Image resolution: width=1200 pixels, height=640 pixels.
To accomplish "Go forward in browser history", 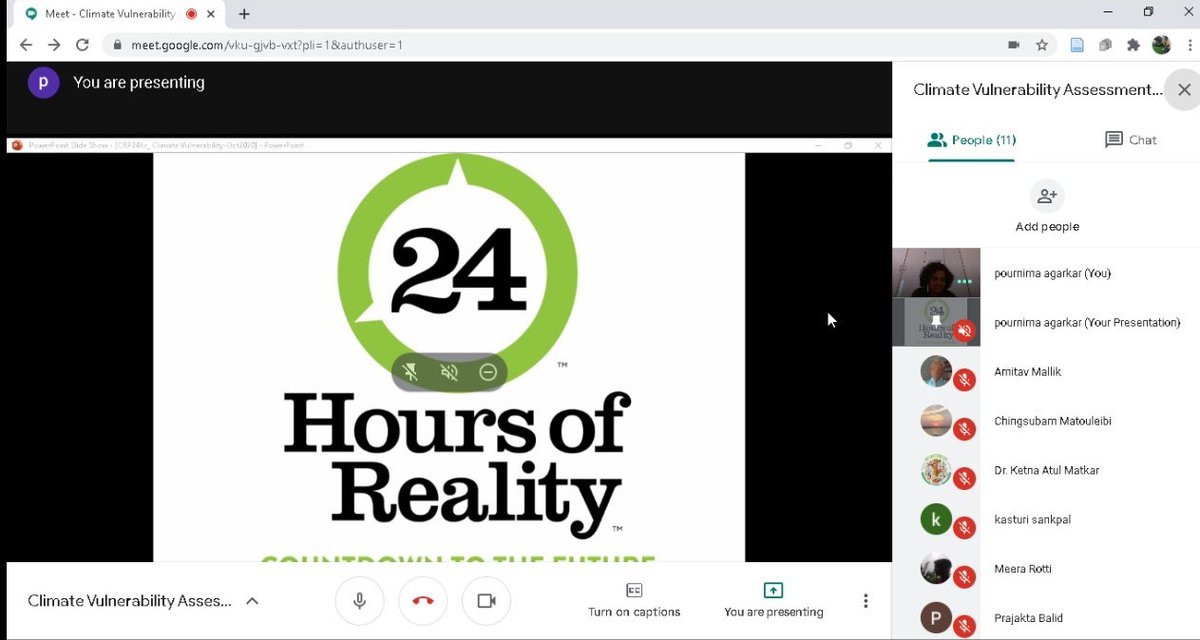I will pos(54,45).
